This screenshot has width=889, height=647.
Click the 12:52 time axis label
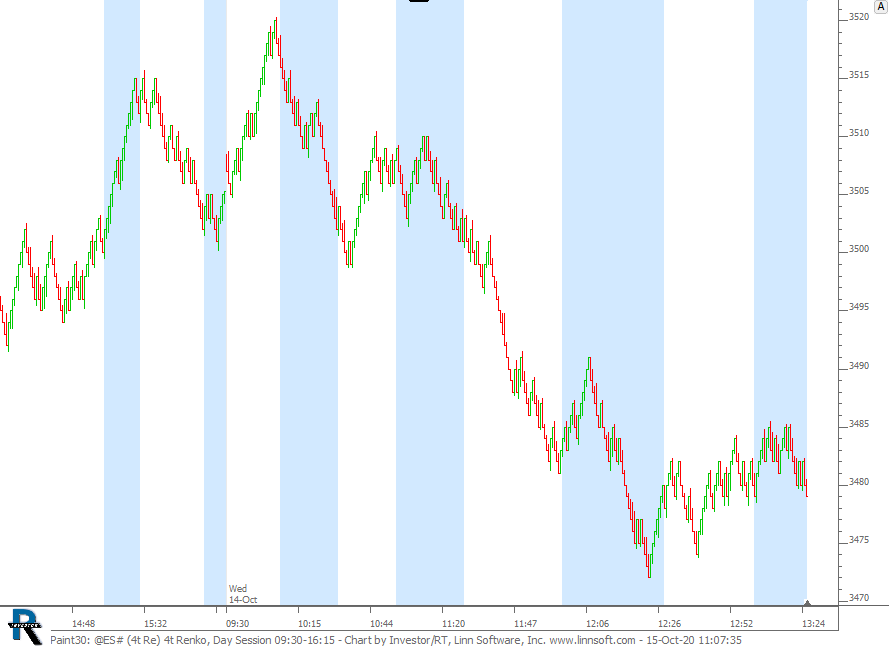[x=742, y=624]
